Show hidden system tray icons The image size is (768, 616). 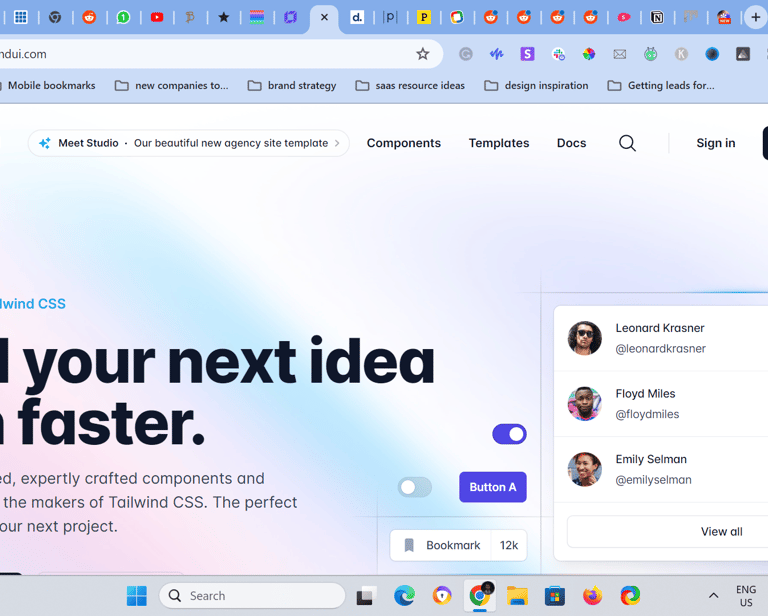tap(713, 596)
